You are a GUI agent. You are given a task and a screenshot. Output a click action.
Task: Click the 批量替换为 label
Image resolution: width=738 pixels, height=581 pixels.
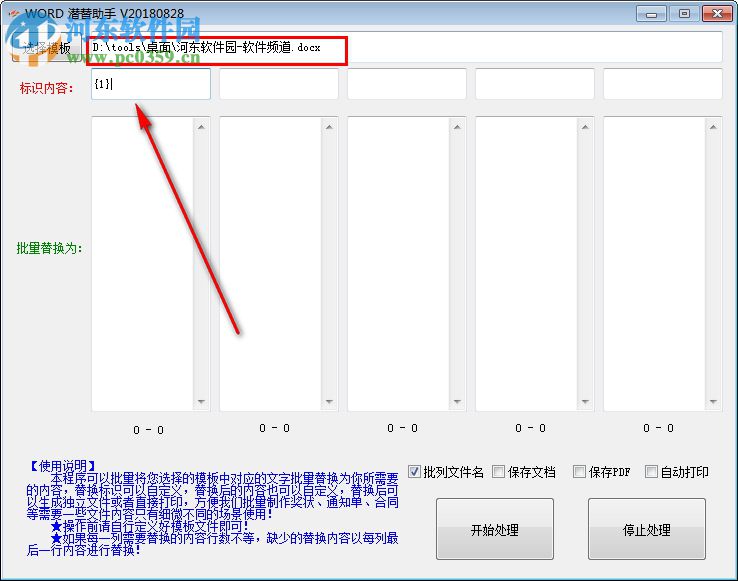tap(49, 248)
